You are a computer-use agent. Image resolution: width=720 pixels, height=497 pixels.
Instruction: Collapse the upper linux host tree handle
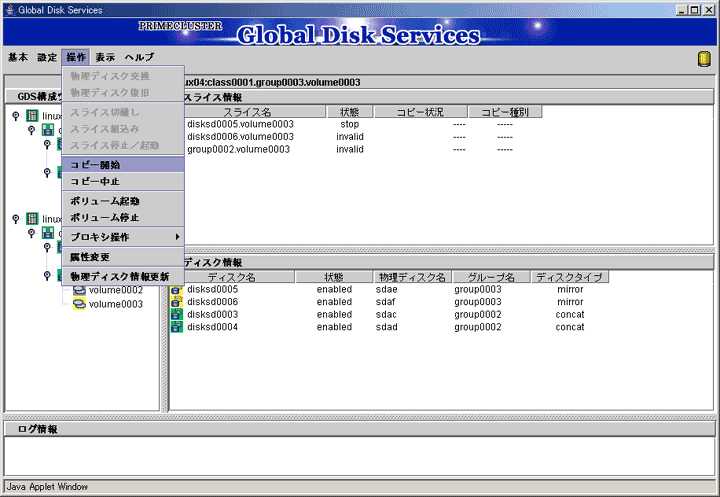tap(16, 116)
